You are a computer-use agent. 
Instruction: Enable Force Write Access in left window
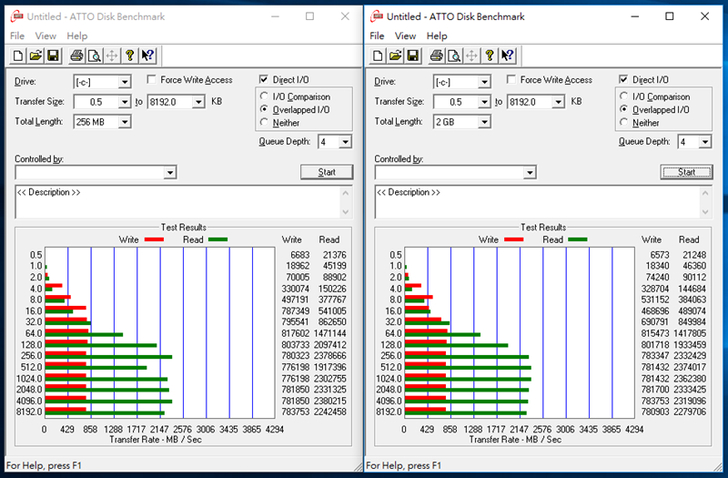point(153,80)
